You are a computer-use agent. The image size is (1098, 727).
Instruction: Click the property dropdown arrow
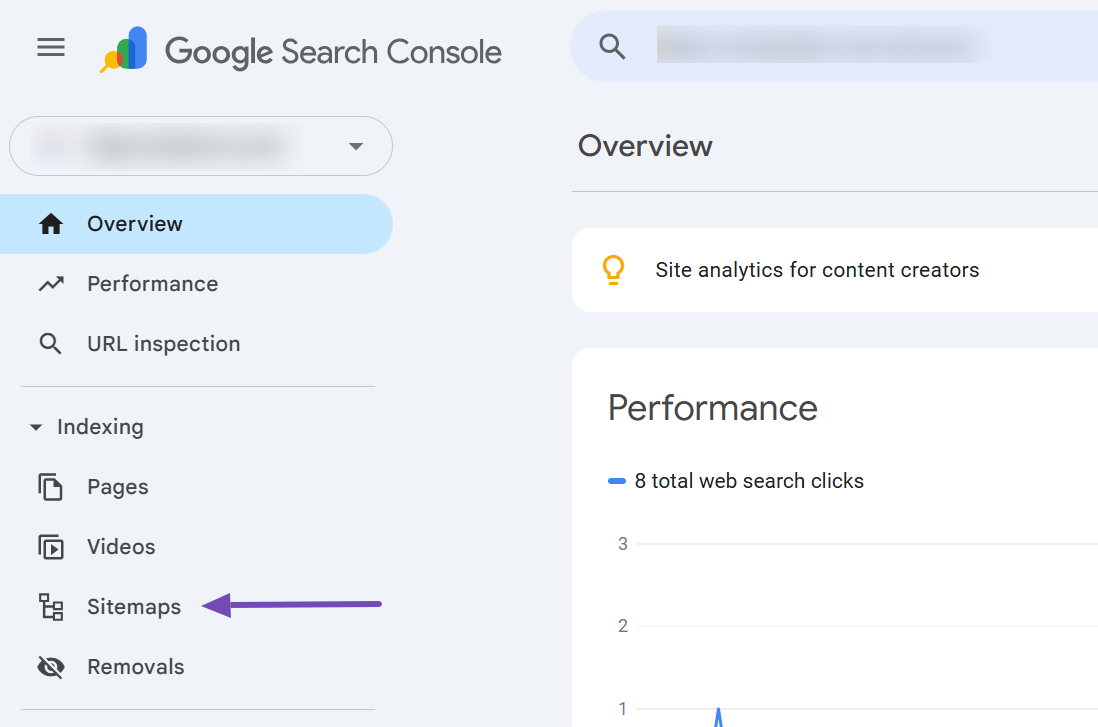click(356, 146)
